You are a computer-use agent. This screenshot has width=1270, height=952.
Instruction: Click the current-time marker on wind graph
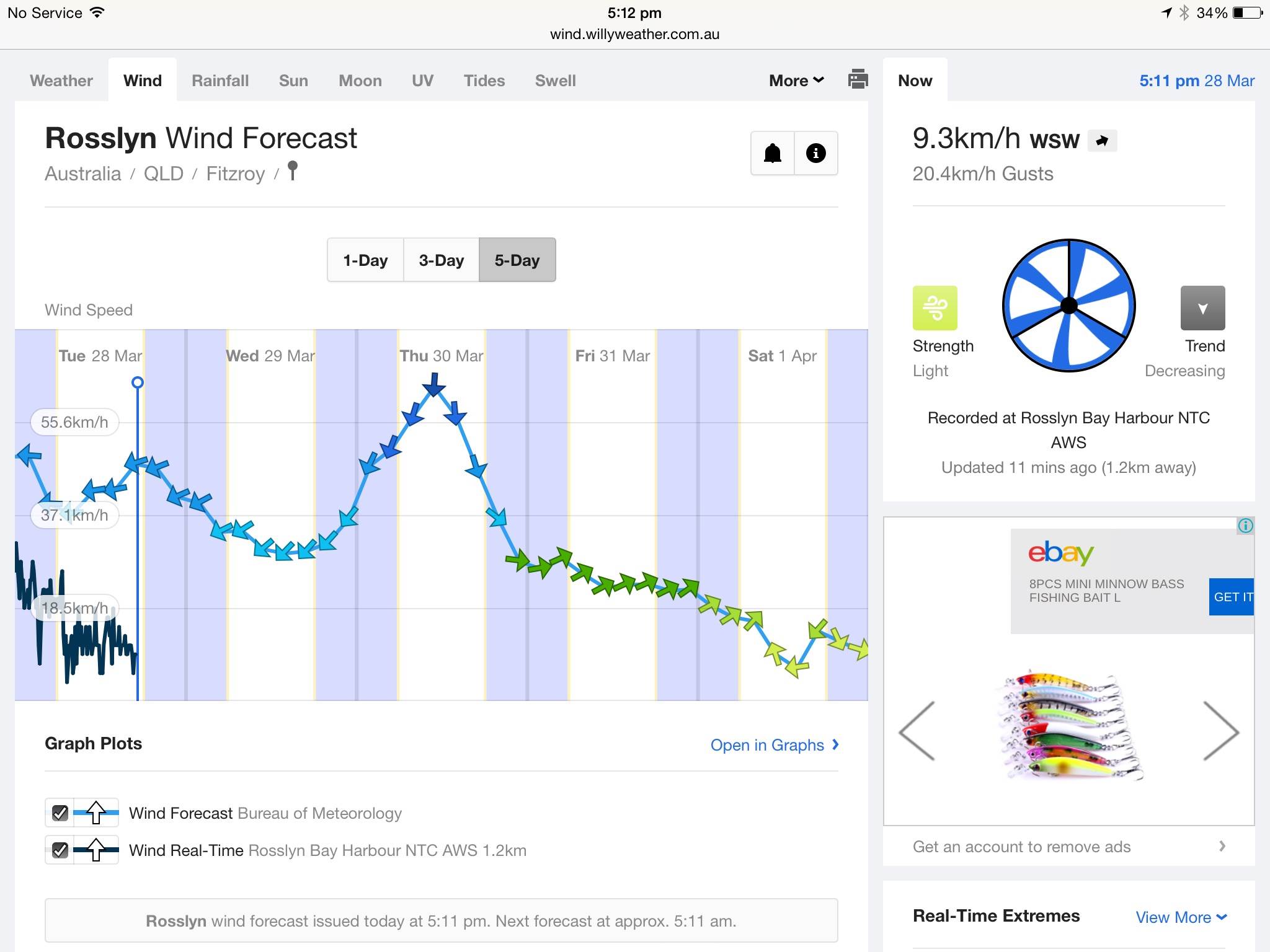(138, 382)
